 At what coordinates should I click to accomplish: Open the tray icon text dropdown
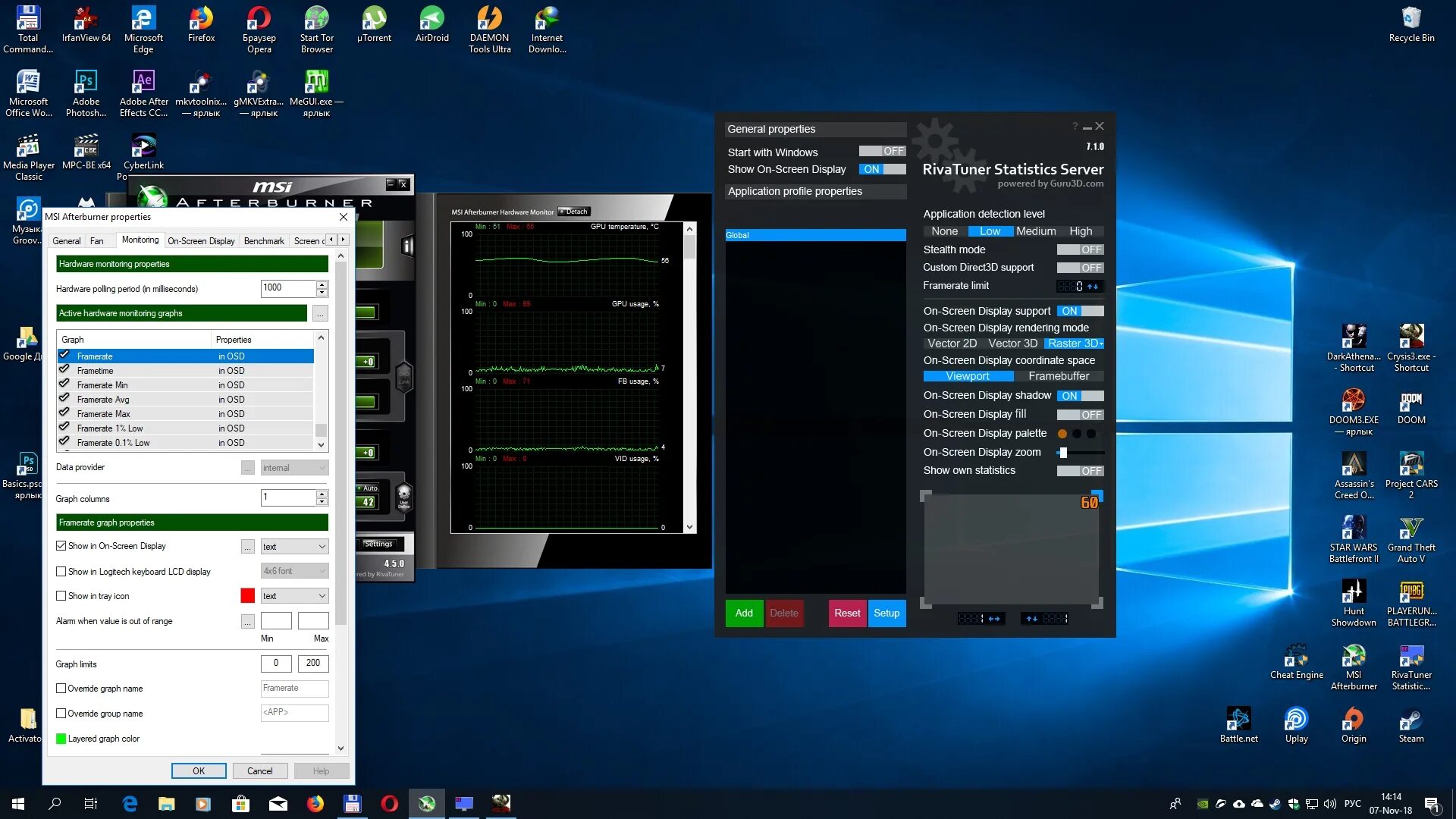tap(294, 596)
